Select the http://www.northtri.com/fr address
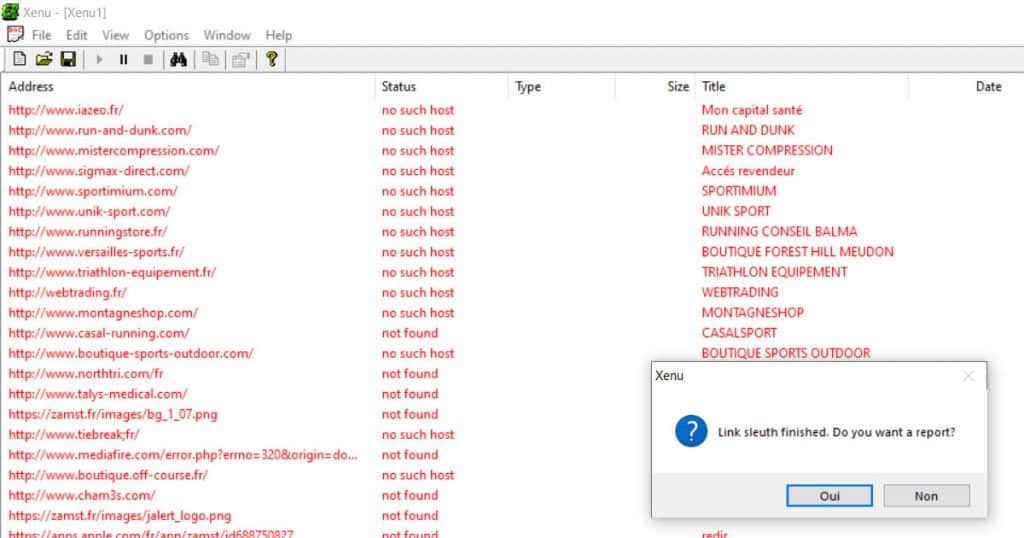This screenshot has height=538, width=1024. (86, 373)
